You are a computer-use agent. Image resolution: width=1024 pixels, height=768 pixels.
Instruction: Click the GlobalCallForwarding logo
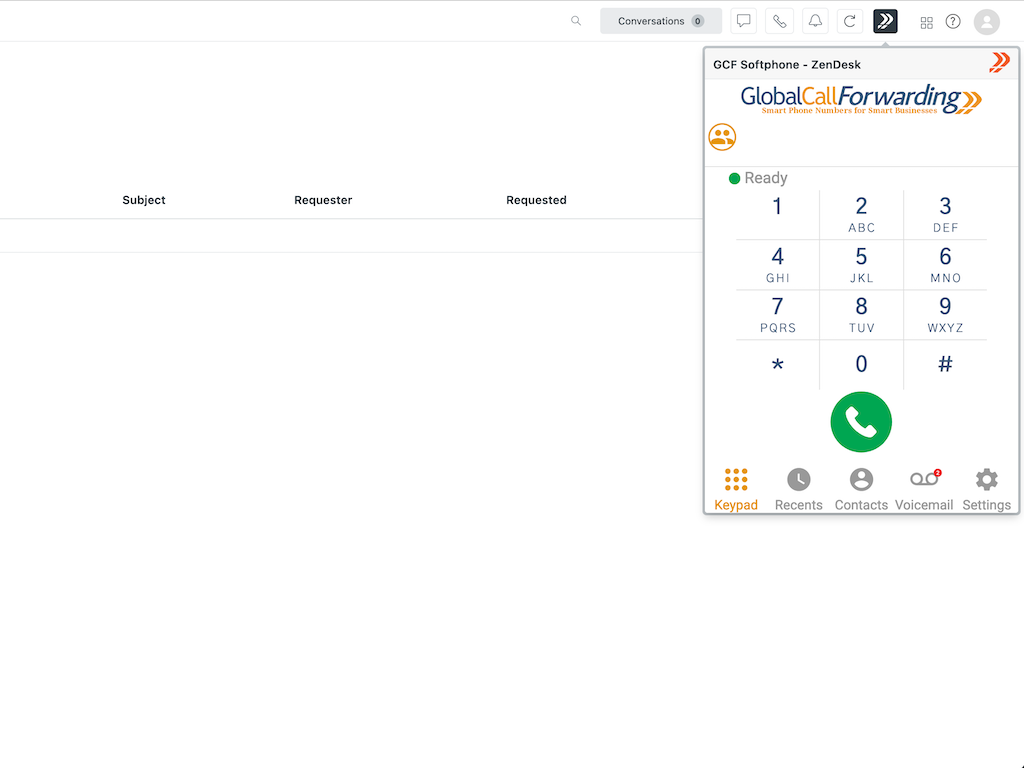point(860,101)
